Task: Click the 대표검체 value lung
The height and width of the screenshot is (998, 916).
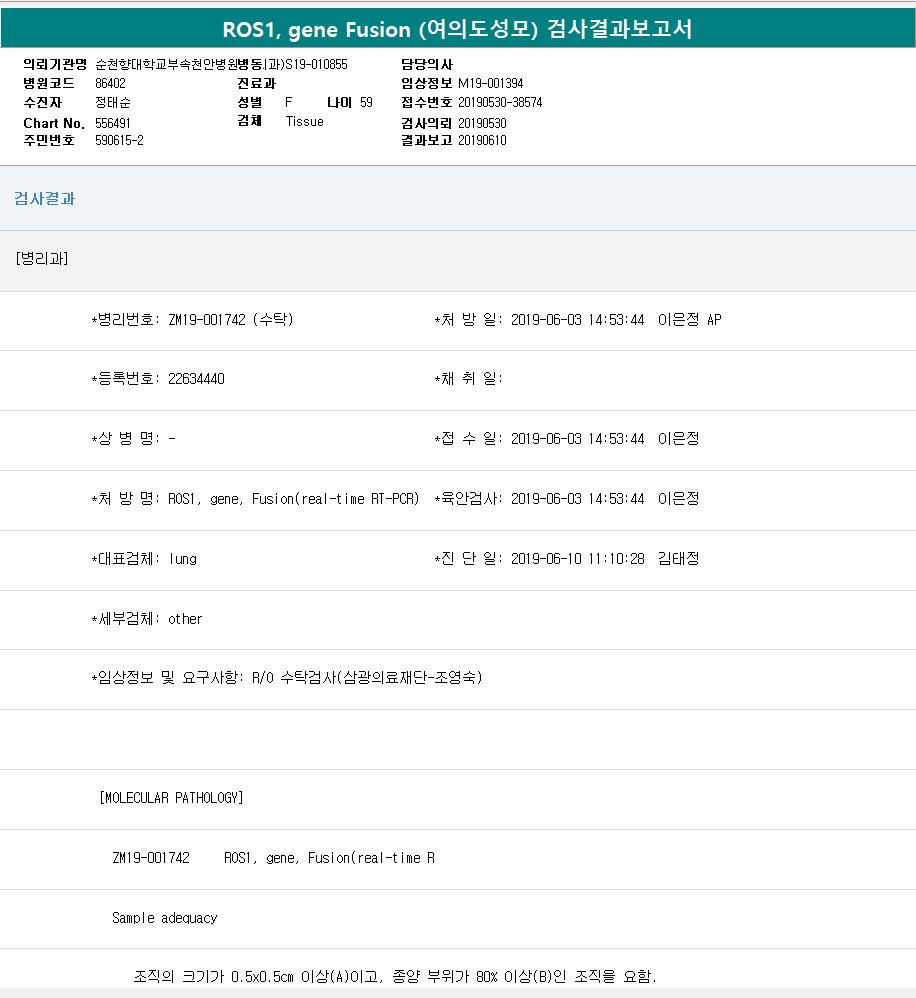Action: [183, 559]
